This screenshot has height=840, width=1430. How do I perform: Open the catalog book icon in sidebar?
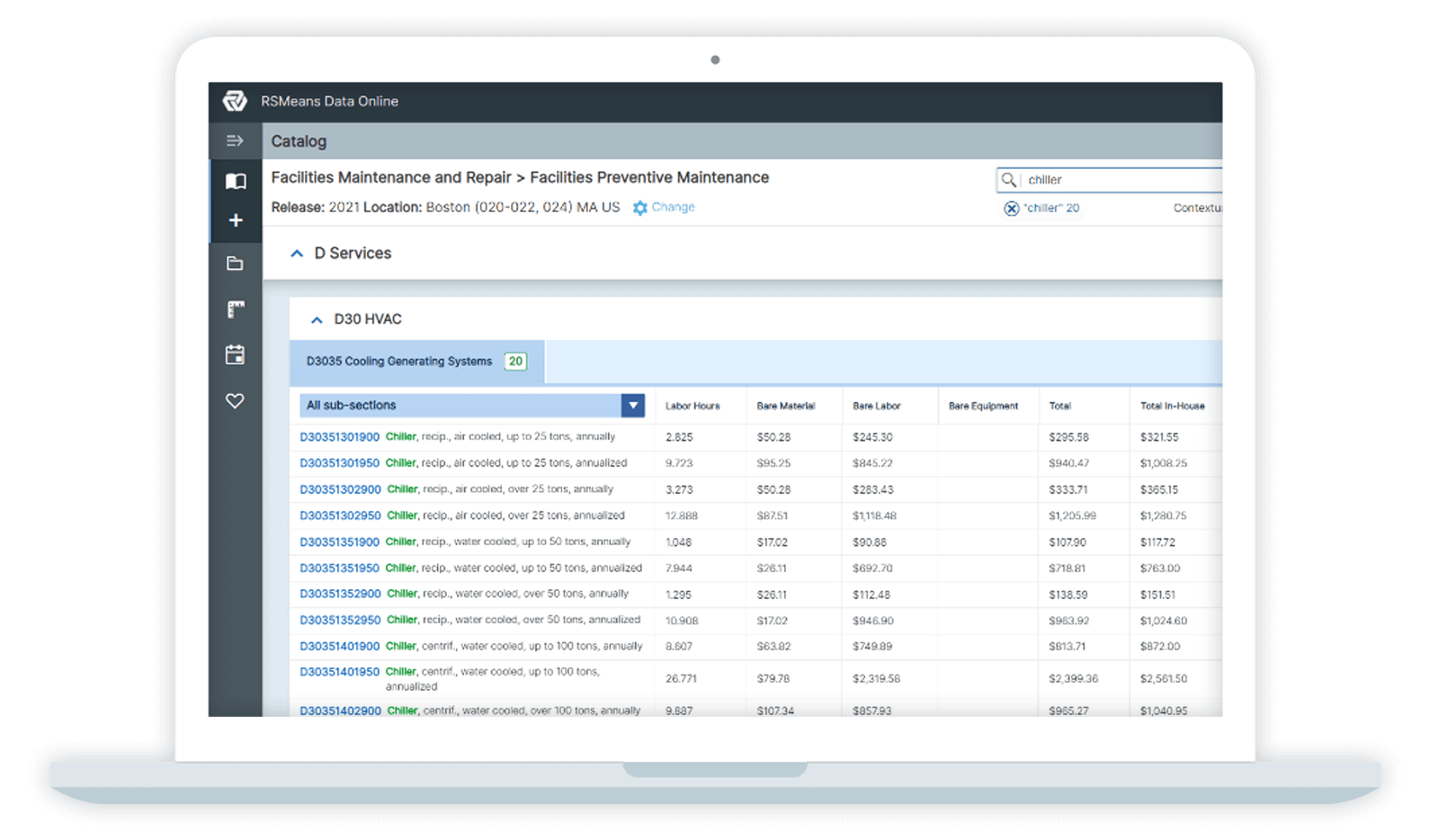pyautogui.click(x=236, y=181)
